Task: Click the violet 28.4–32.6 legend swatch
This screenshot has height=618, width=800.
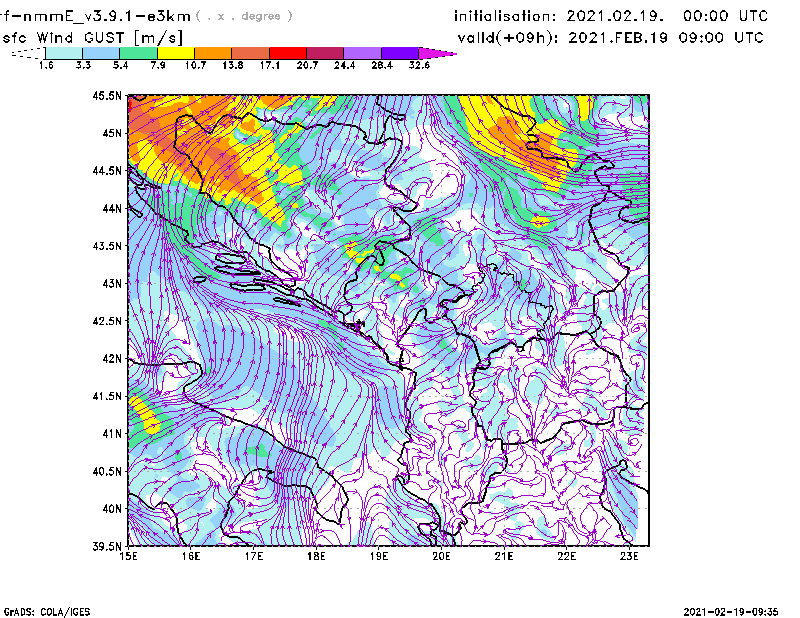Action: click(x=399, y=53)
